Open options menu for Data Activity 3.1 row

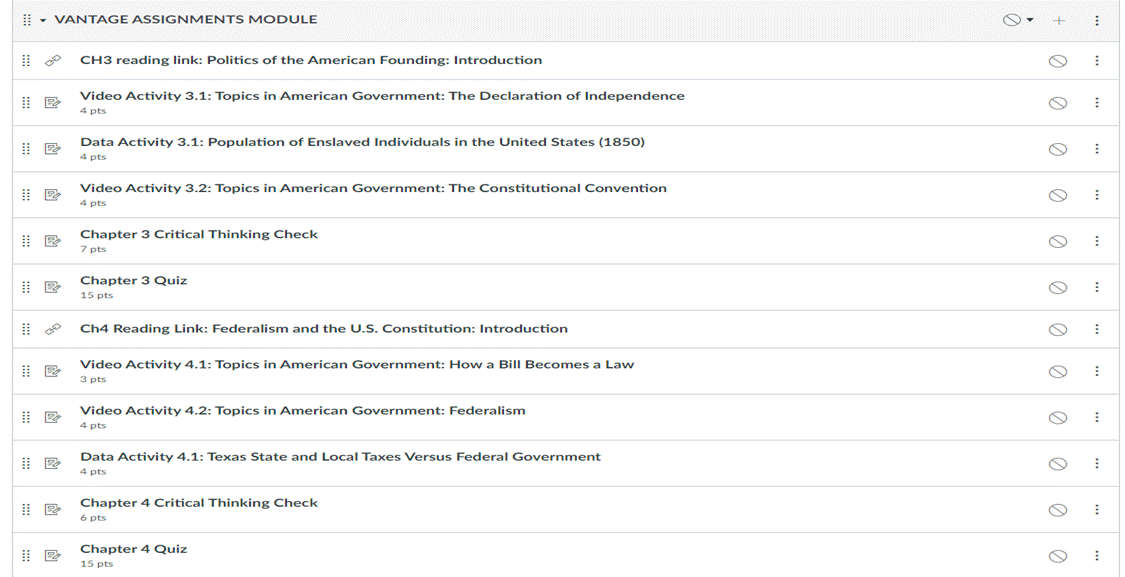click(x=1096, y=149)
